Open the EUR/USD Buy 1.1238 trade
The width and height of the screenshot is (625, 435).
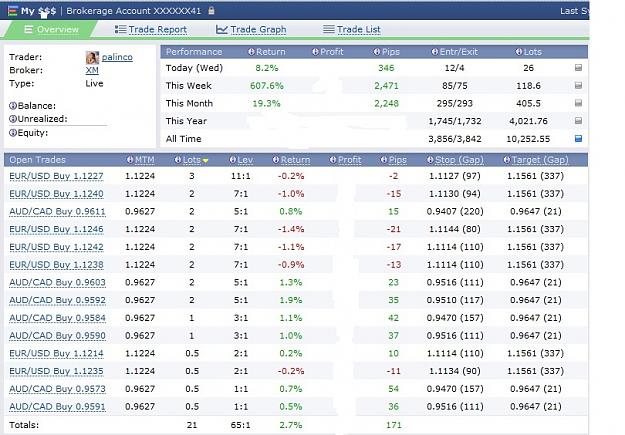(56, 265)
